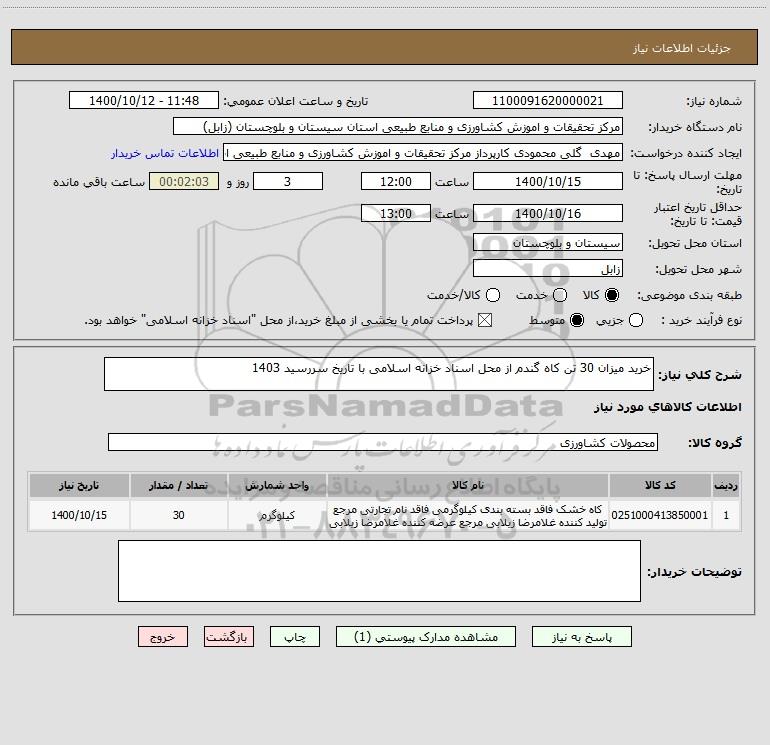The image size is (770, 745).
Task: Select the کالا/خدمت radio button
Action: pyautogui.click(x=493, y=295)
